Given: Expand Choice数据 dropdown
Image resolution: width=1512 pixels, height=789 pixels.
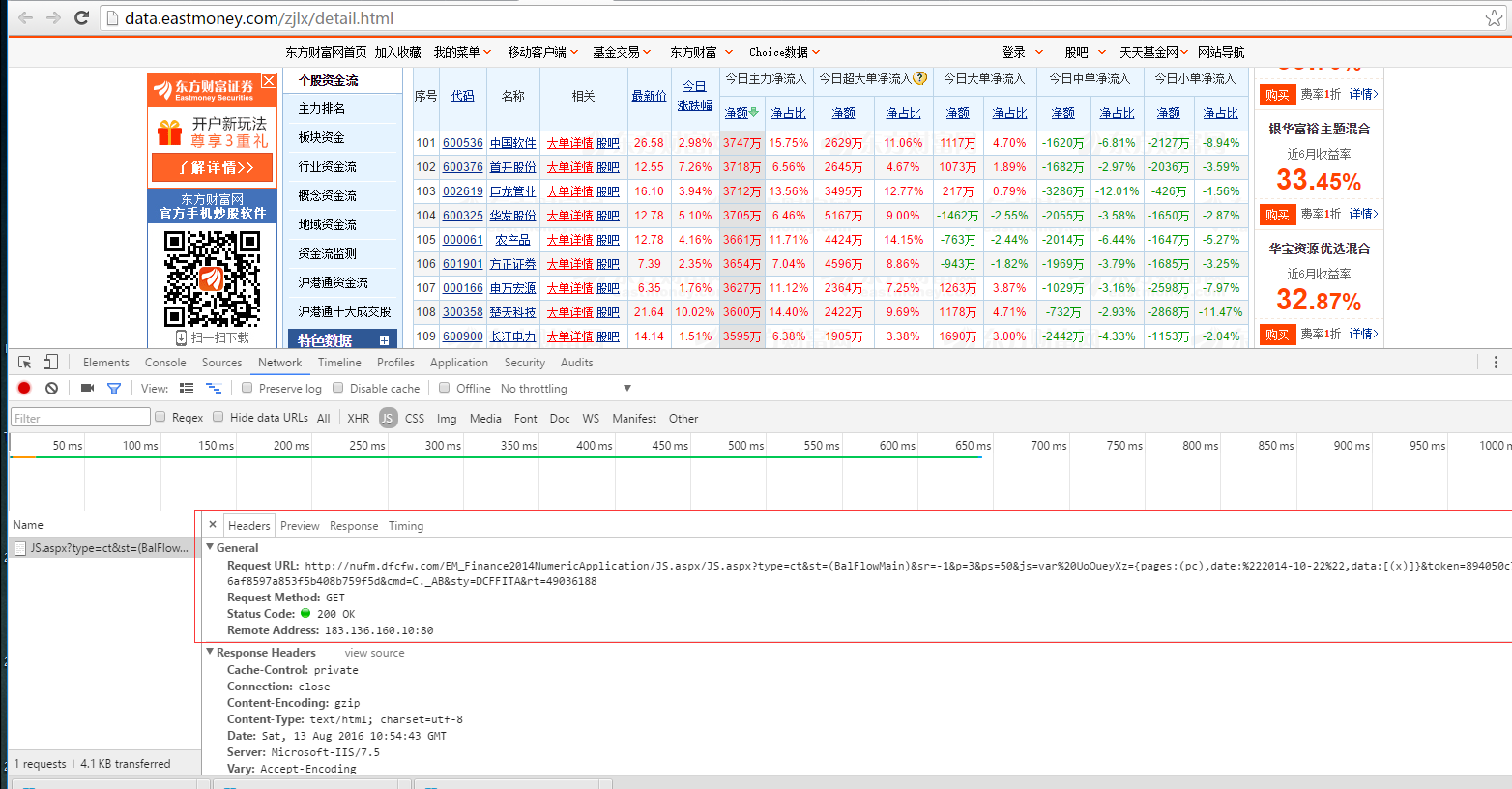Looking at the screenshot, I should point(784,52).
